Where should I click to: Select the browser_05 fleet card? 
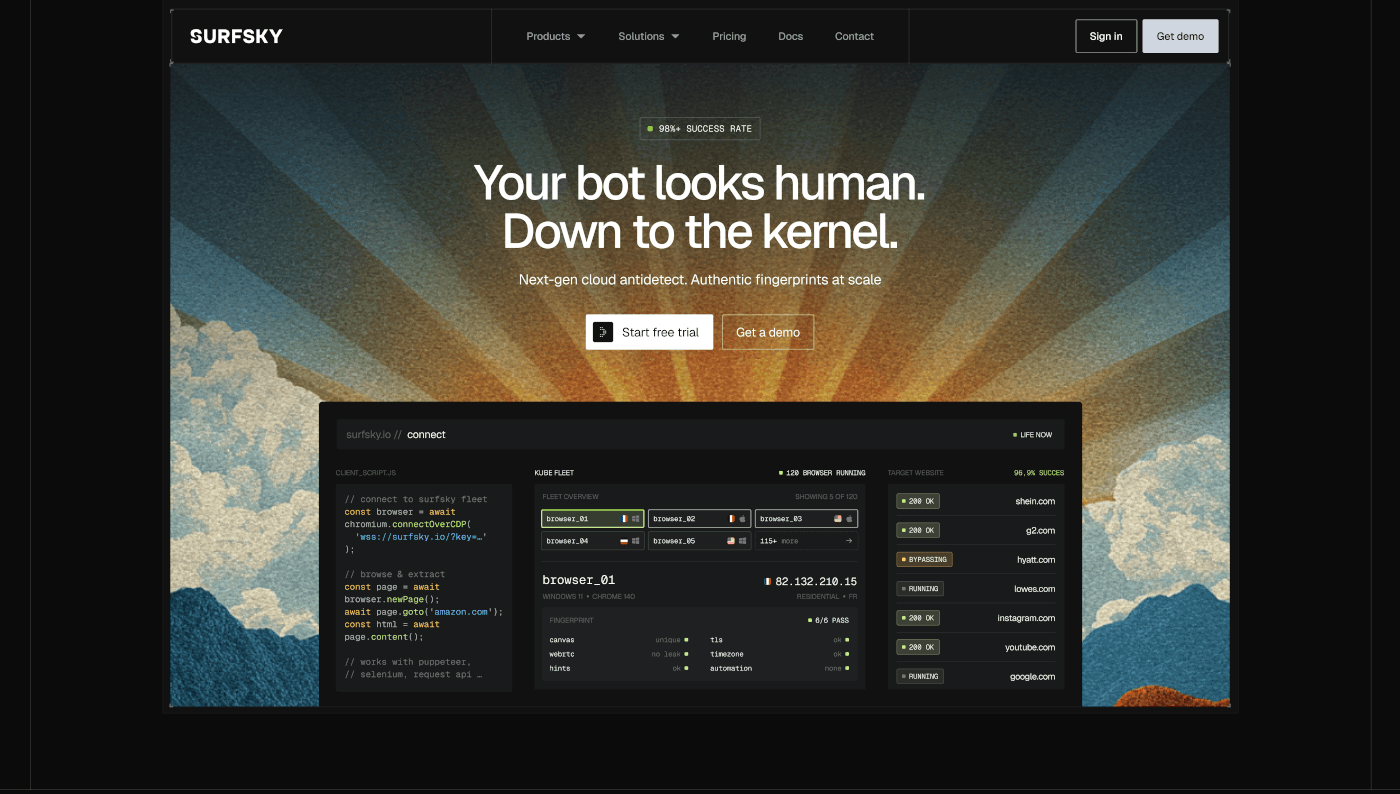coord(699,541)
